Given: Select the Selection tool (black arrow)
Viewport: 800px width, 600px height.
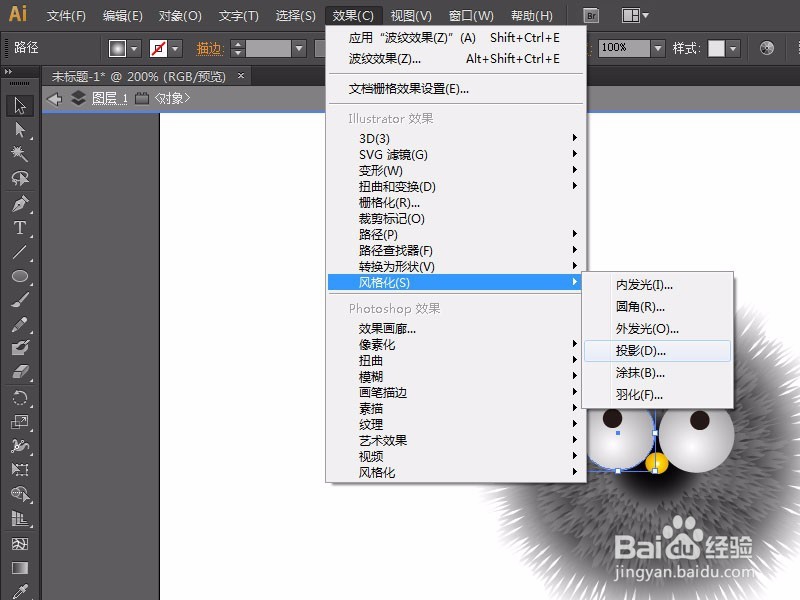Looking at the screenshot, I should point(20,106).
